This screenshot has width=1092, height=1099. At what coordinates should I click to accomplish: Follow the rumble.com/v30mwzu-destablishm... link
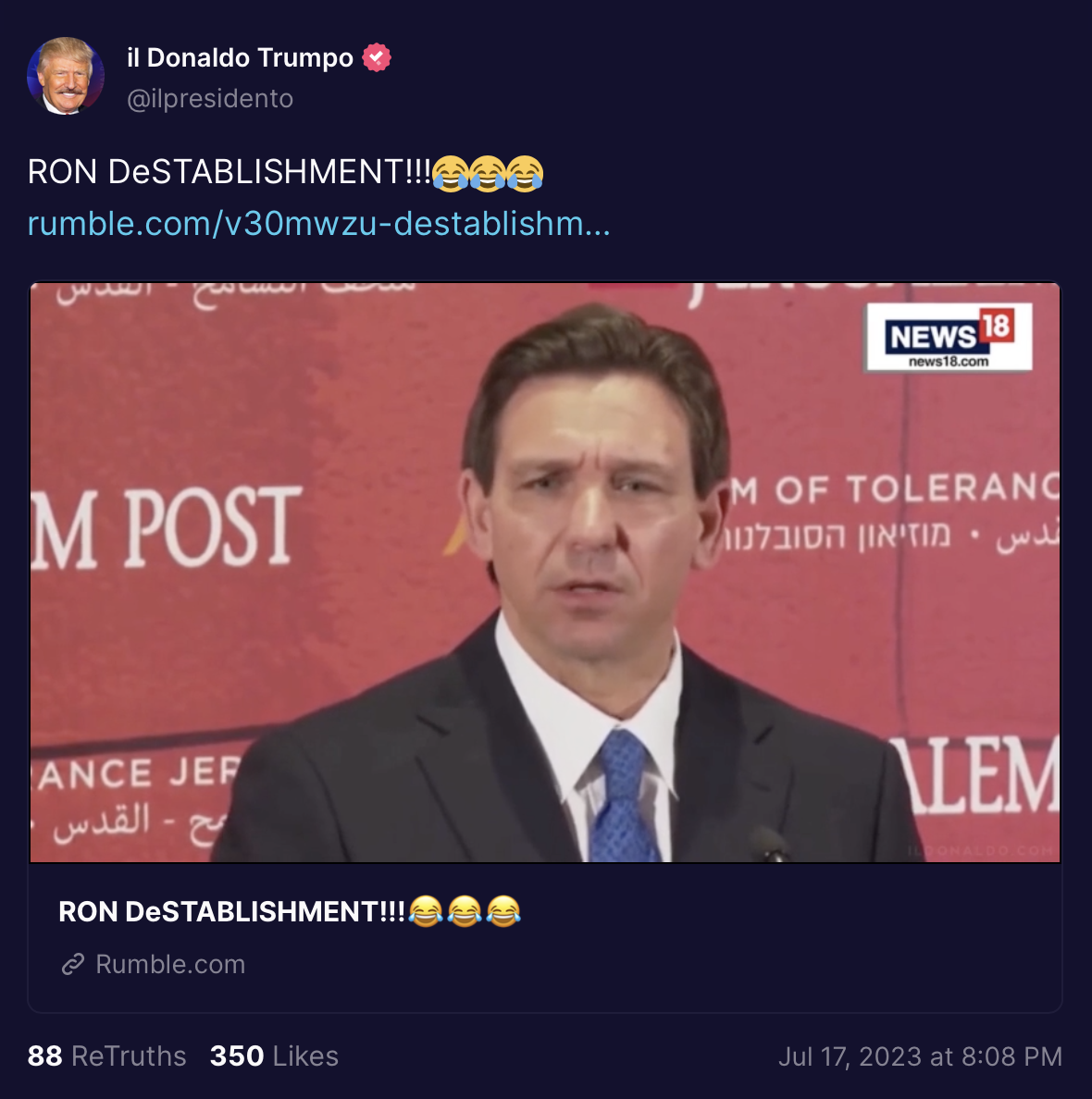[319, 224]
